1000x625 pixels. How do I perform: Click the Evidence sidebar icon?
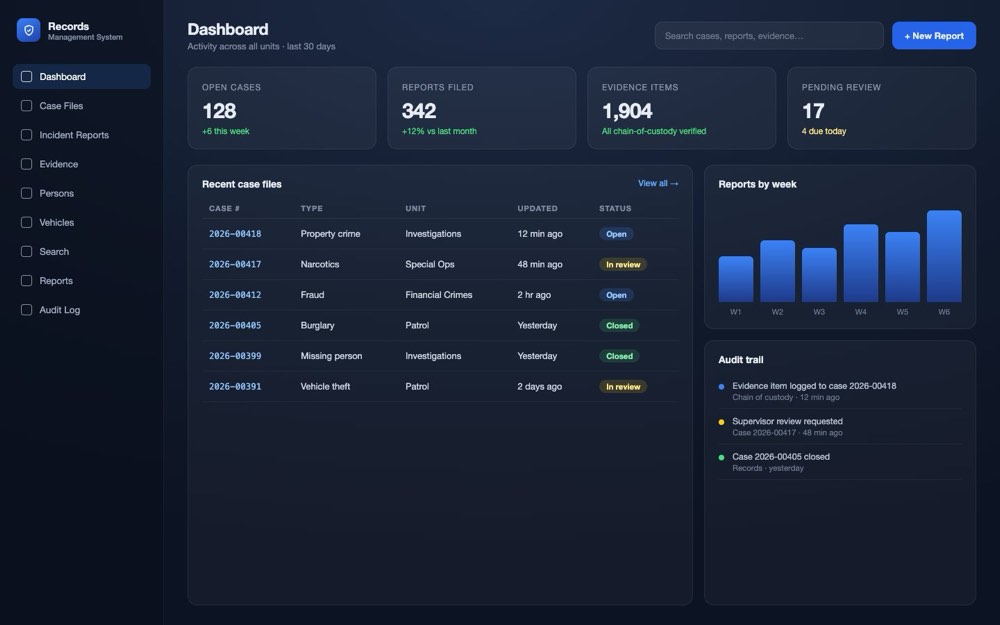click(26, 164)
